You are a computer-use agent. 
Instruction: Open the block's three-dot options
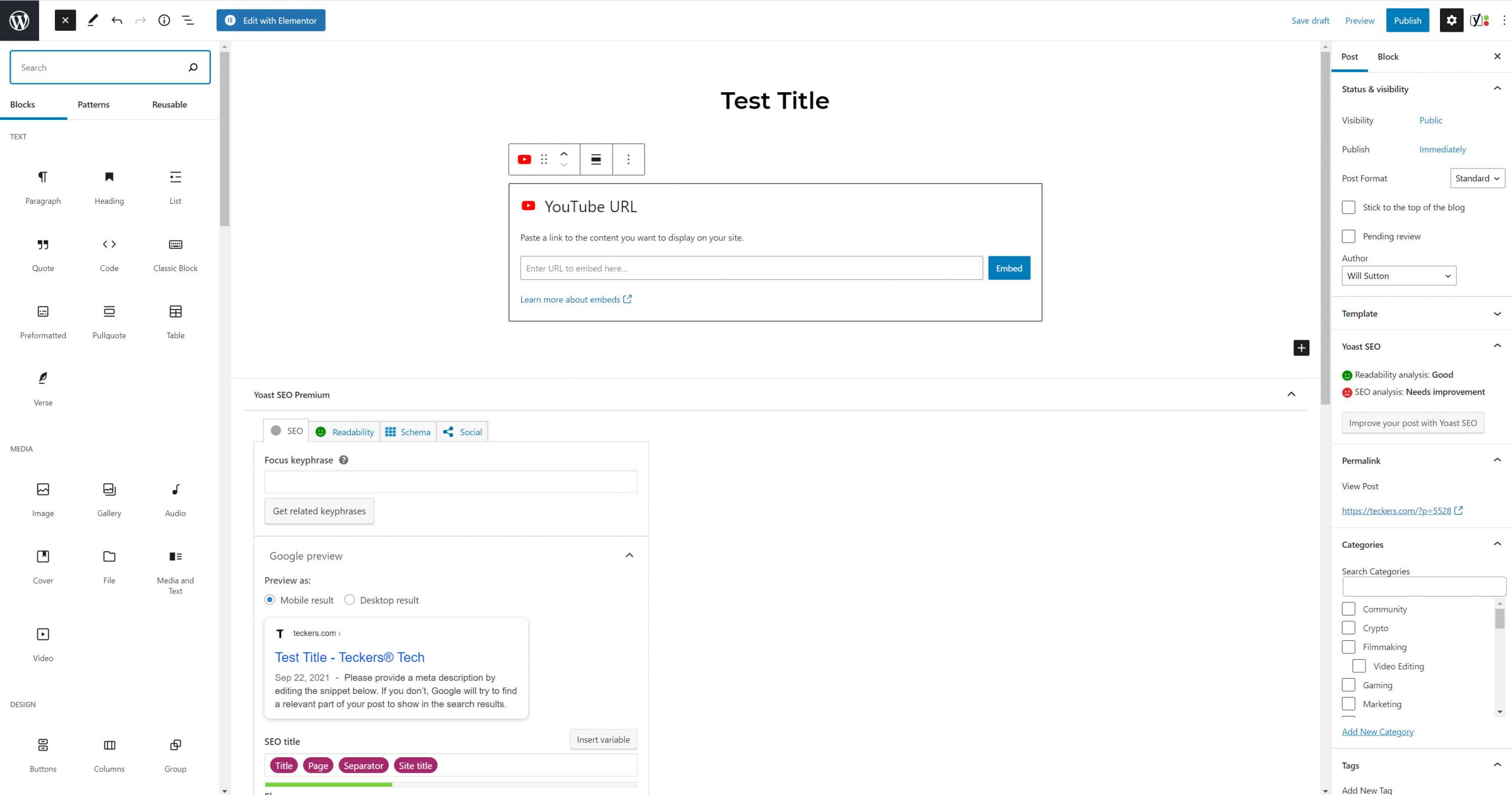tap(628, 159)
